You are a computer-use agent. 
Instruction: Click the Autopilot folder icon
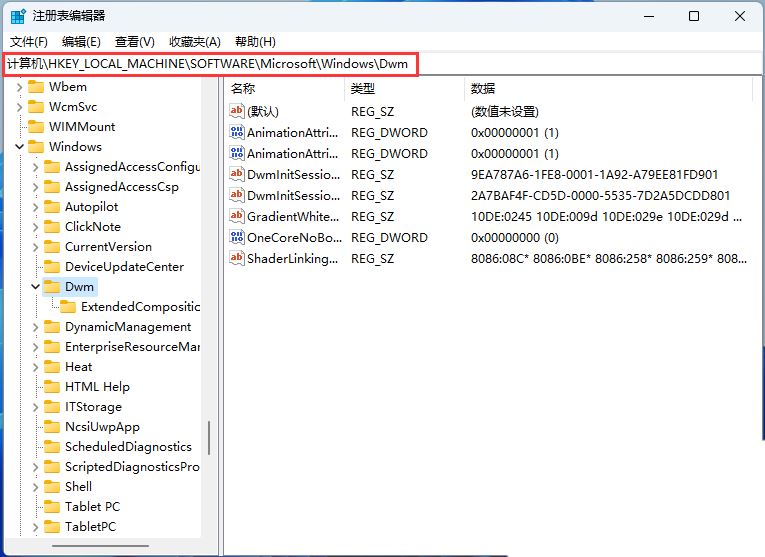(x=52, y=207)
